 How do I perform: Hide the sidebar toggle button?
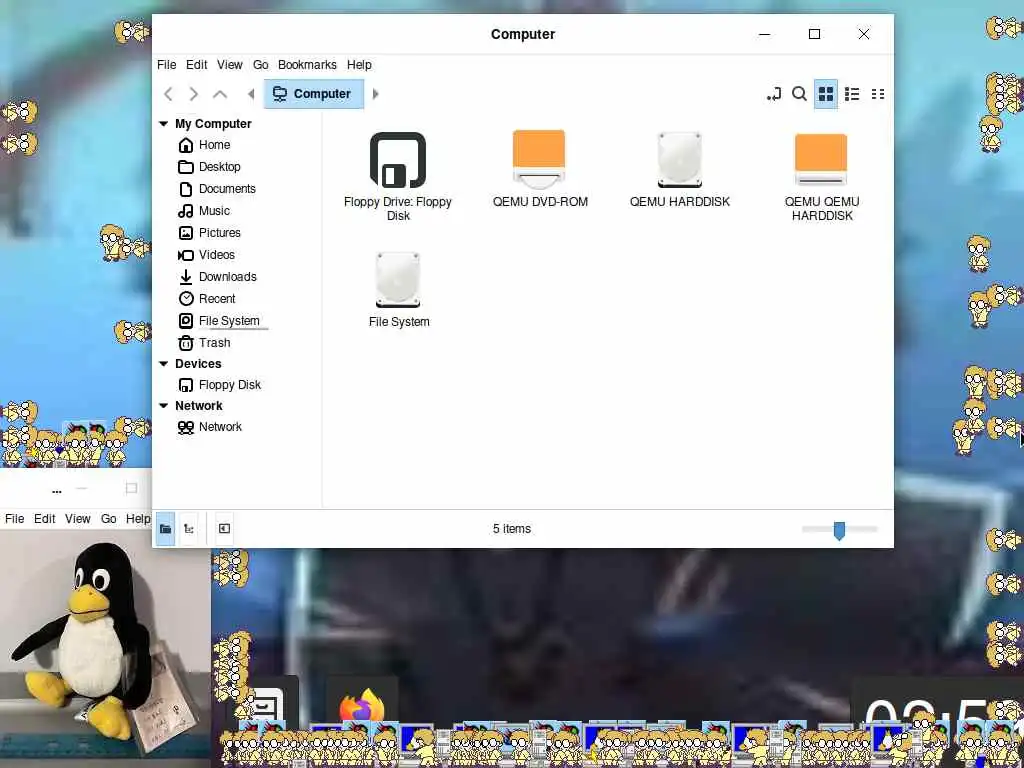[224, 529]
